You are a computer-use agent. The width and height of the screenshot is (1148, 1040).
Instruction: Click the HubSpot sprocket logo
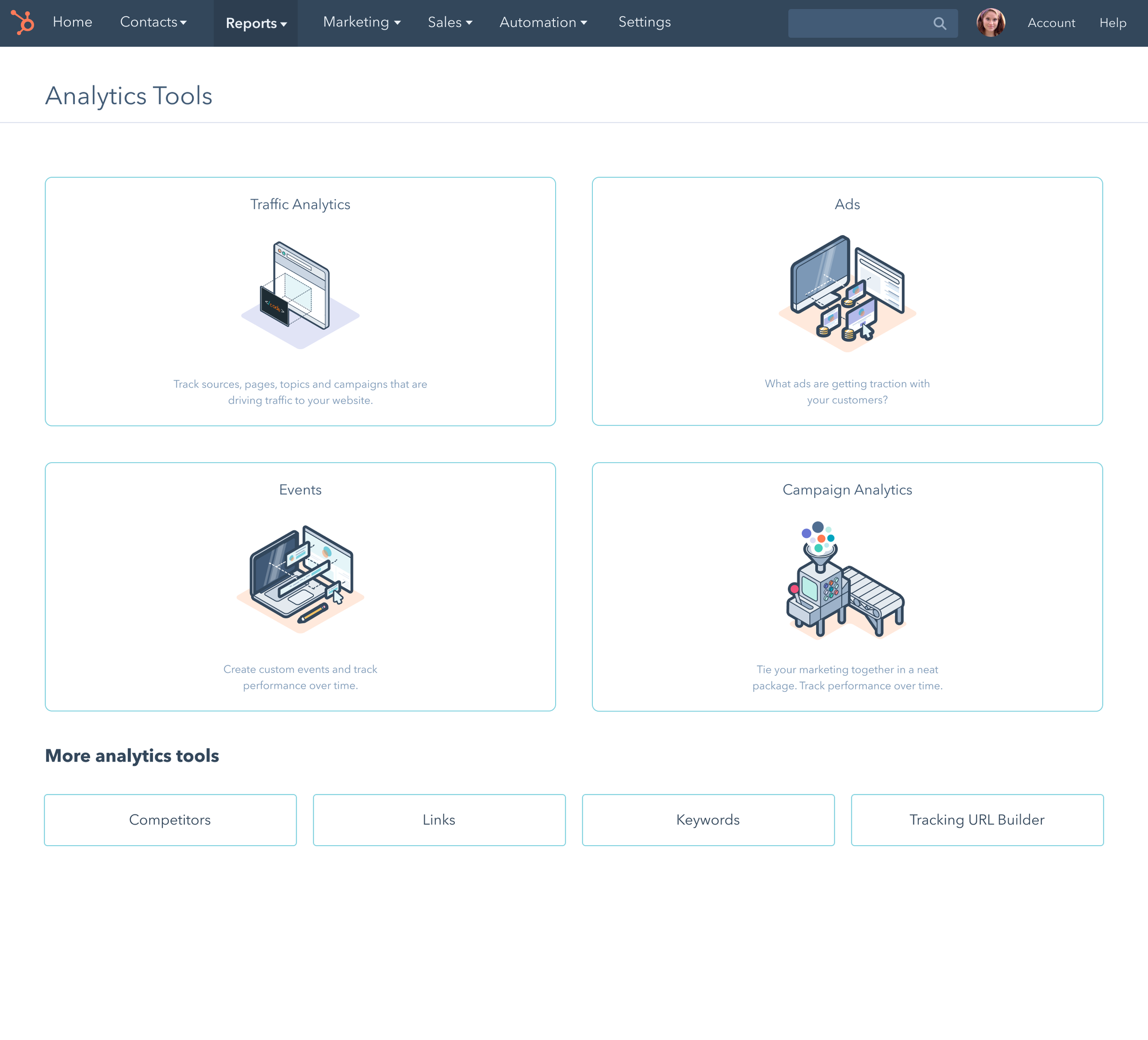tap(23, 23)
